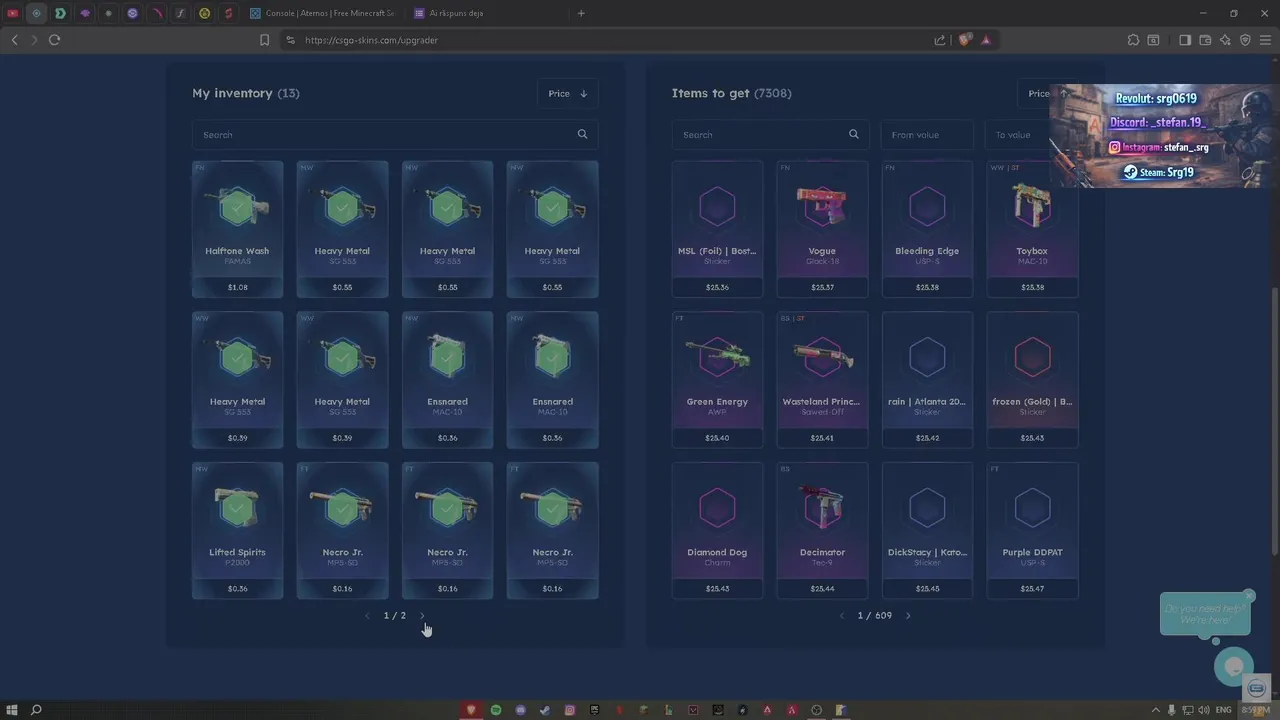Click taskbar volume icon
Screen dimensions: 1280x720
1202,710
